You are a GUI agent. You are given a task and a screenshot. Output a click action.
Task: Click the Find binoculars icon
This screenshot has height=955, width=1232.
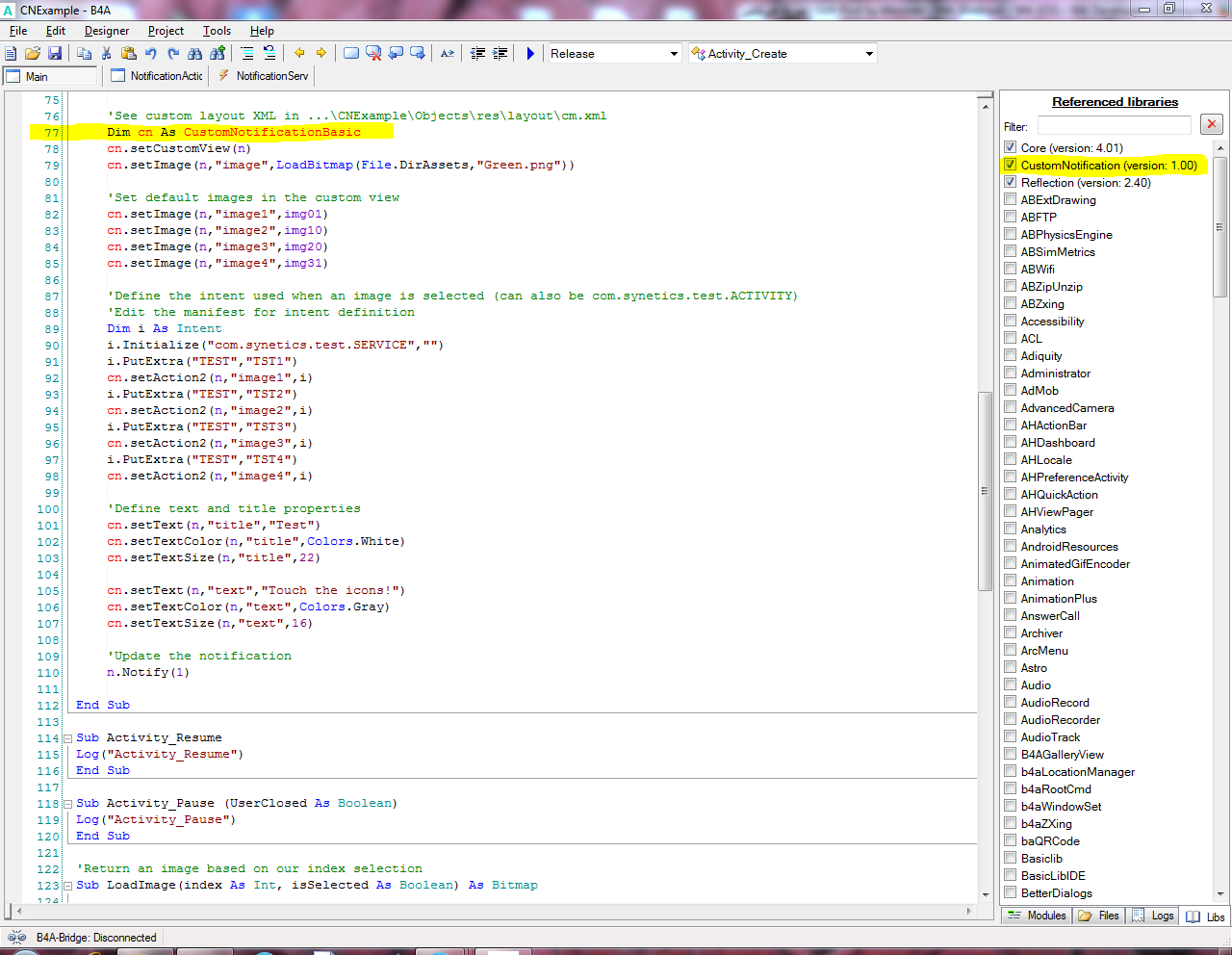(x=195, y=54)
